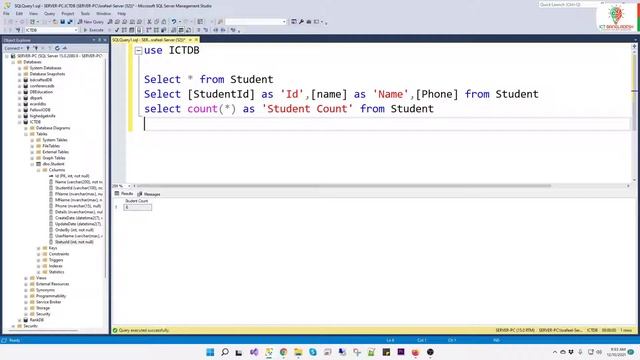
Task: Open the Tools menu
Action: (x=85, y=13)
